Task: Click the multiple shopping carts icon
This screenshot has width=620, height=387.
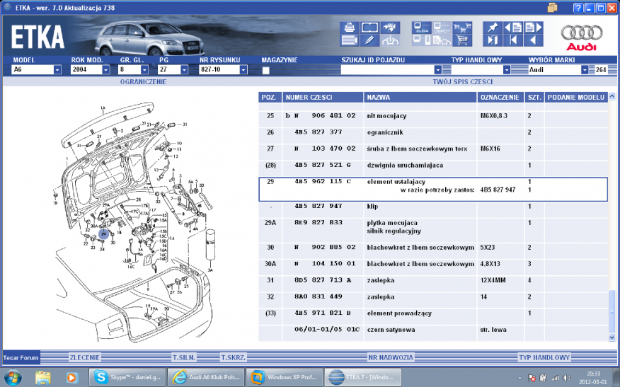Action: [x=462, y=27]
